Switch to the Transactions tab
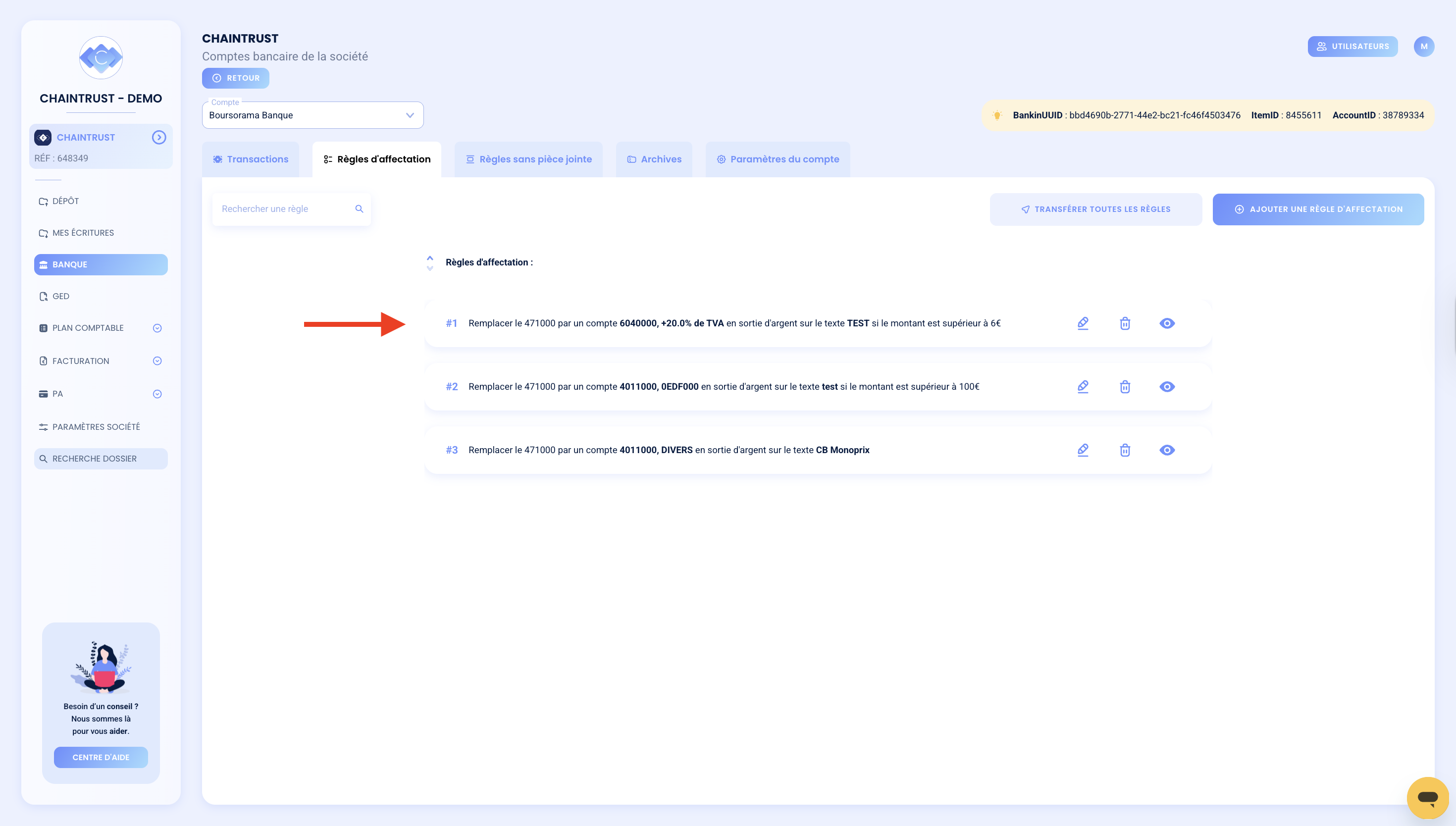 (251, 159)
